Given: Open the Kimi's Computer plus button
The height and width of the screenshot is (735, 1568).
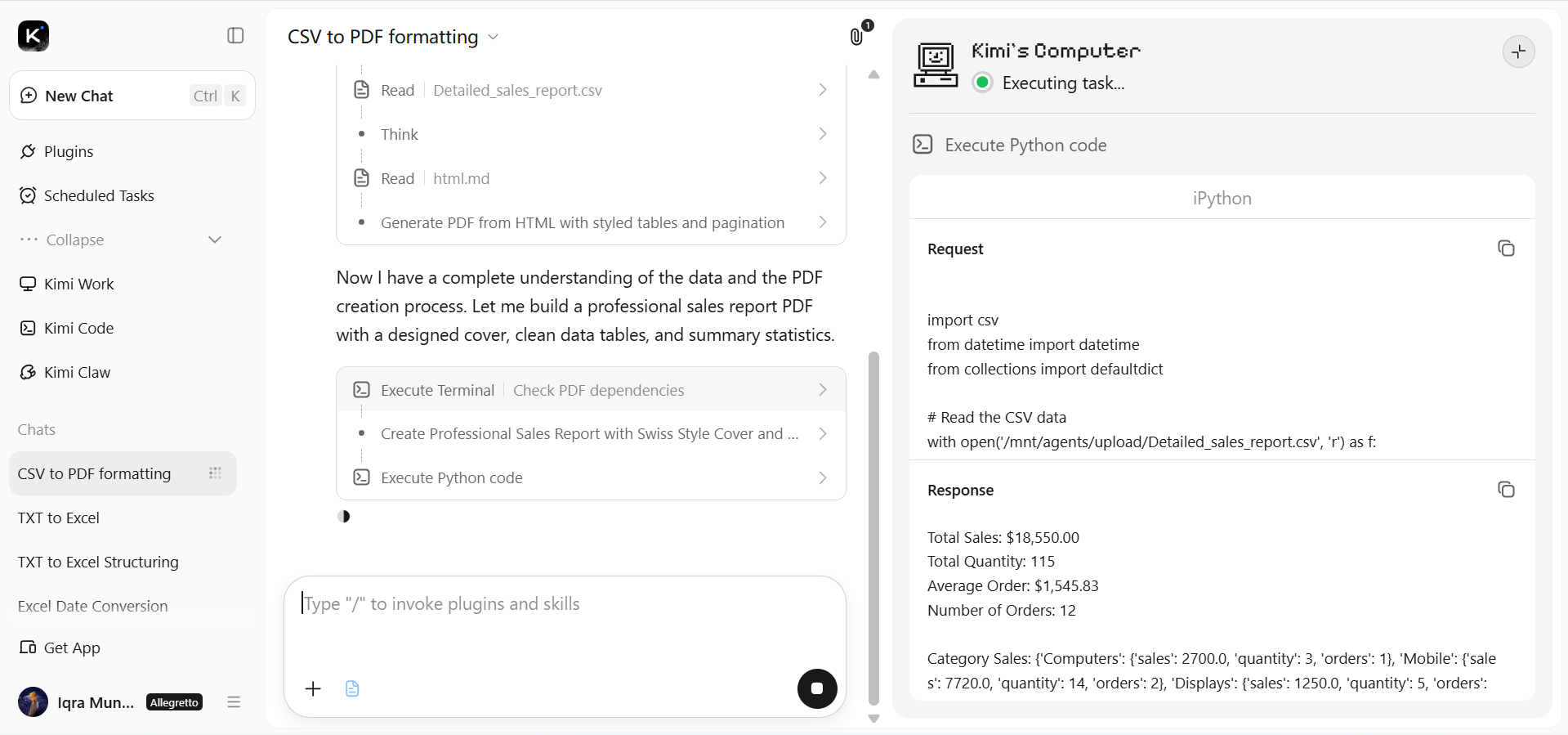Looking at the screenshot, I should (1518, 52).
